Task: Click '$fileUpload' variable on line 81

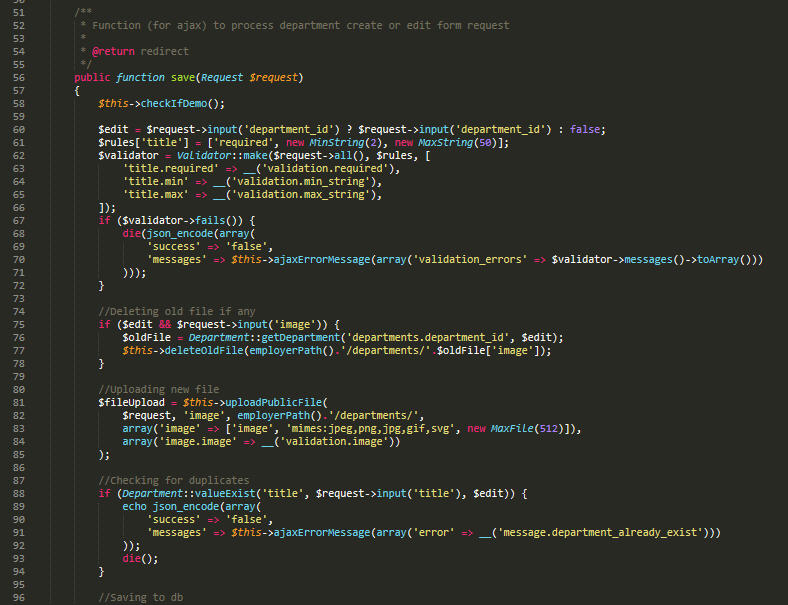Action: 132,403
